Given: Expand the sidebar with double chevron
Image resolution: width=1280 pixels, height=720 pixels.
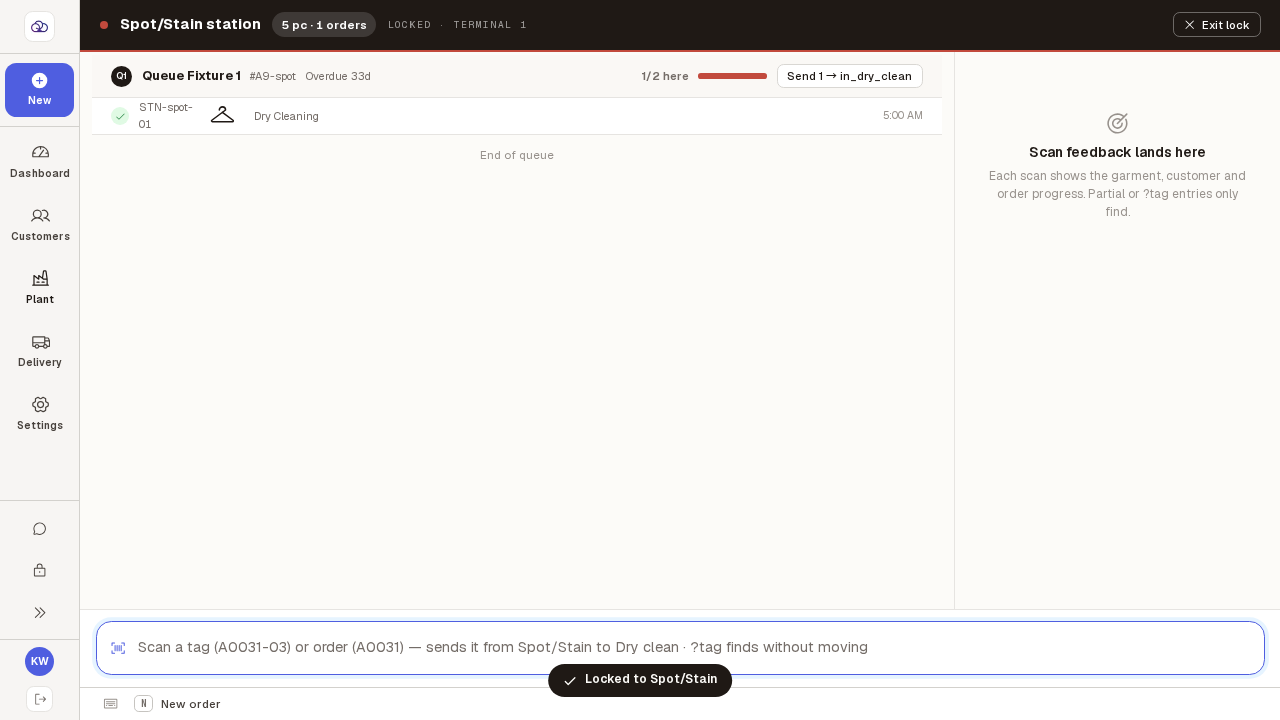Looking at the screenshot, I should pyautogui.click(x=40, y=612).
